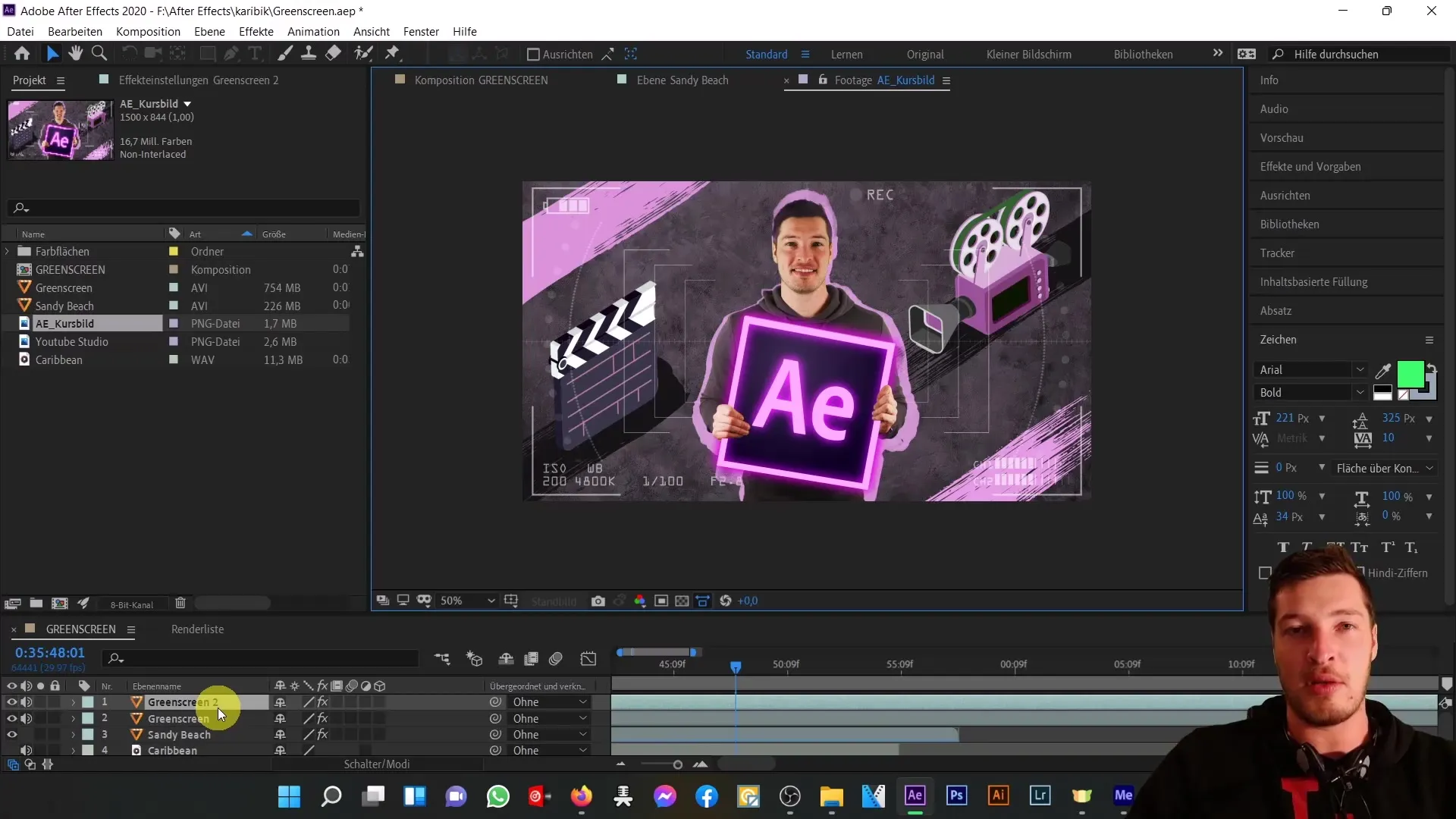Enable Draft 3D icon in timeline
Screen dimensions: 1456x819
[475, 659]
